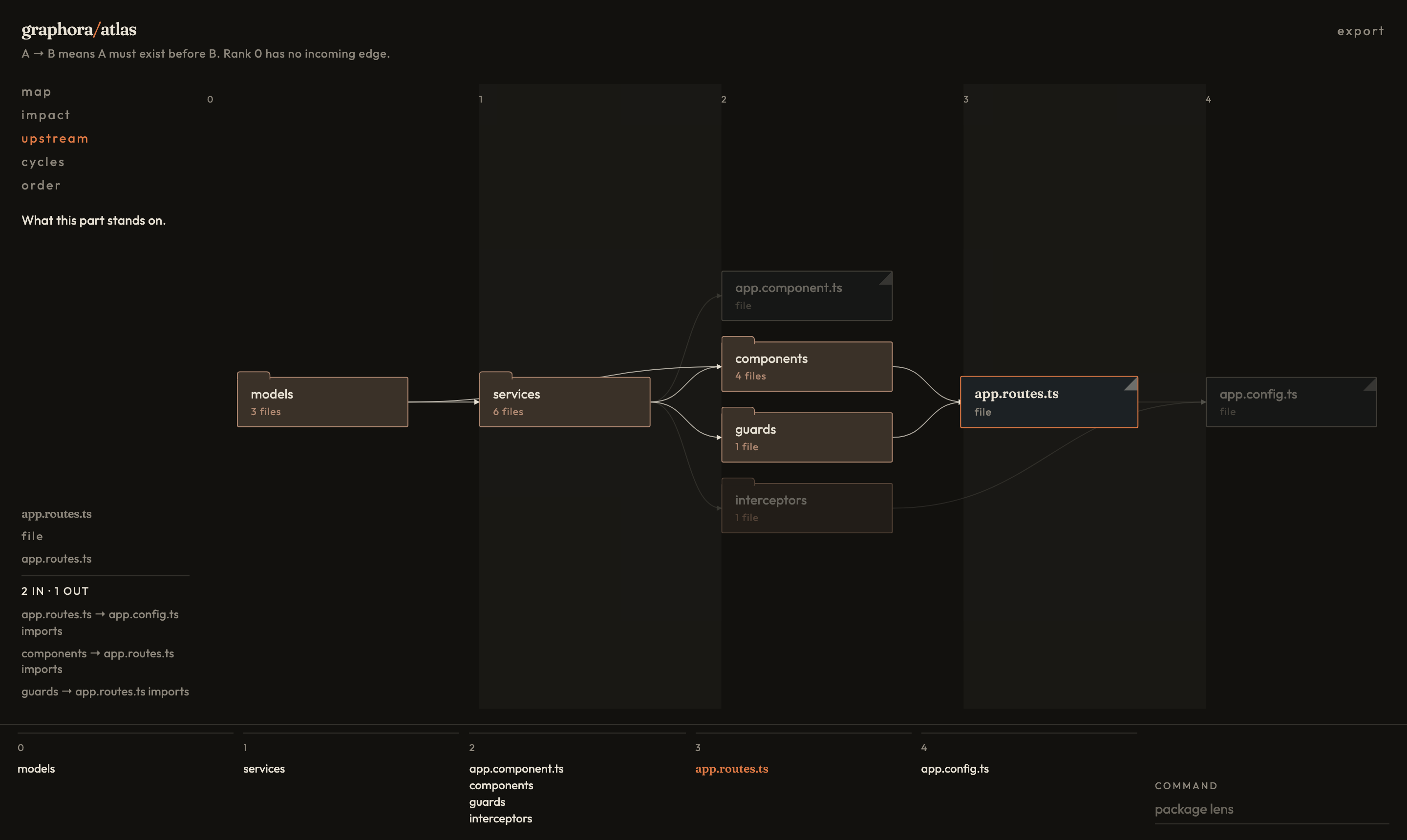Viewport: 1407px width, 840px height.
Task: Select the services folder node
Action: pos(564,402)
